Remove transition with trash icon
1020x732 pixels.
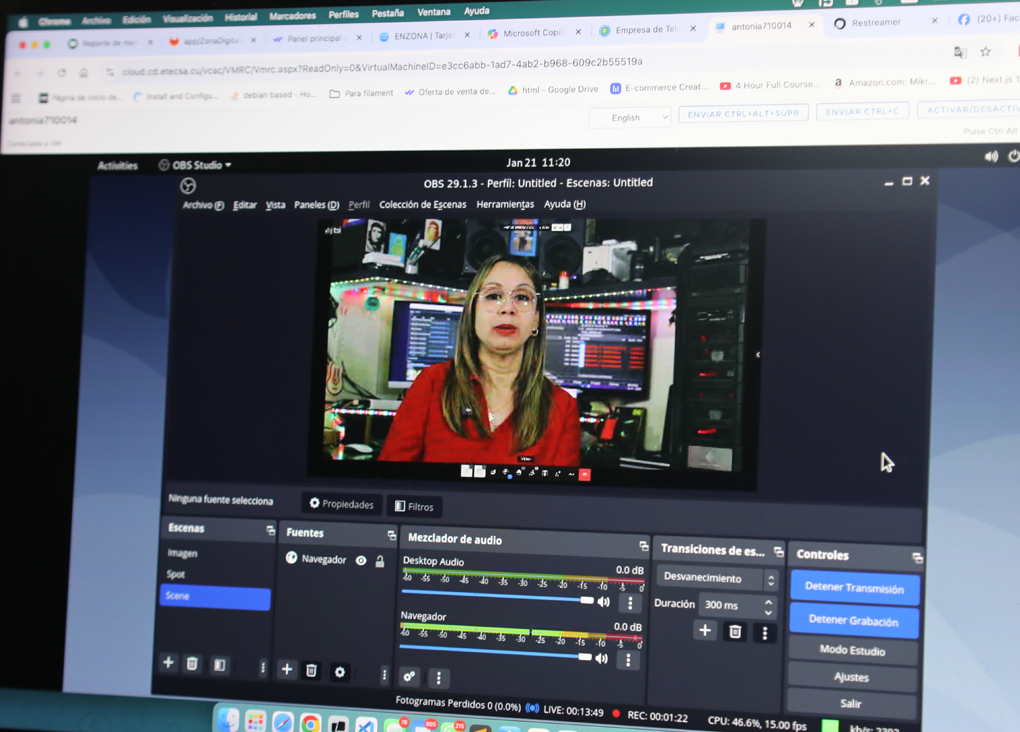click(x=735, y=632)
